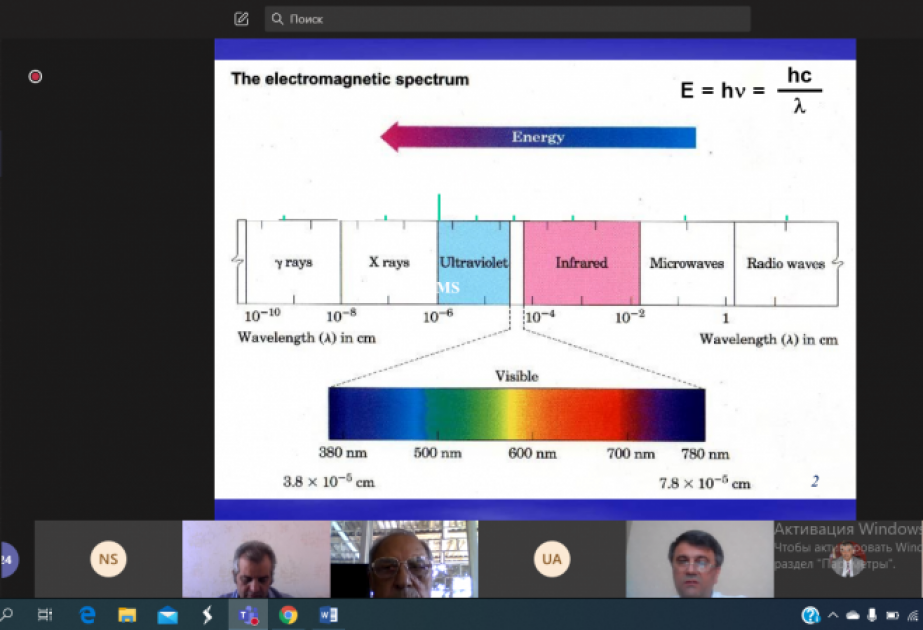
Task: Launch the Mail app from taskbar
Action: (167, 616)
